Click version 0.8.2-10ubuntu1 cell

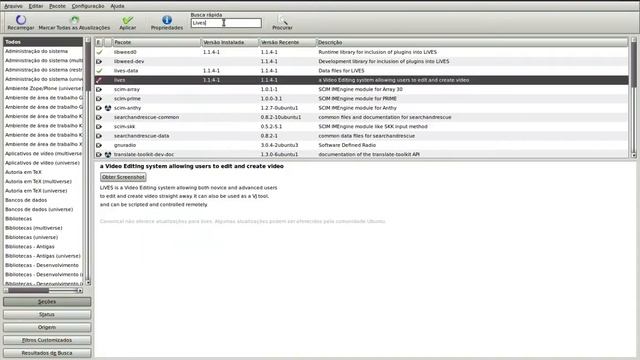pyautogui.click(x=281, y=118)
